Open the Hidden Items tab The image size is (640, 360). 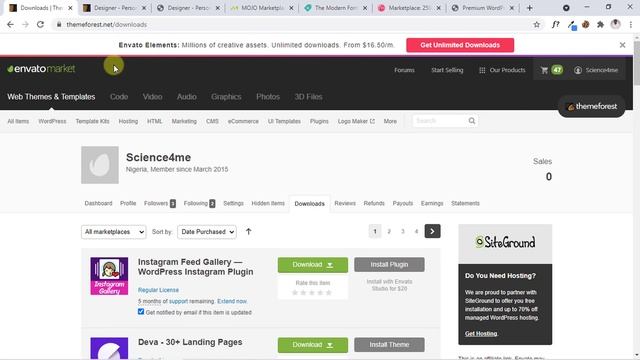268,203
